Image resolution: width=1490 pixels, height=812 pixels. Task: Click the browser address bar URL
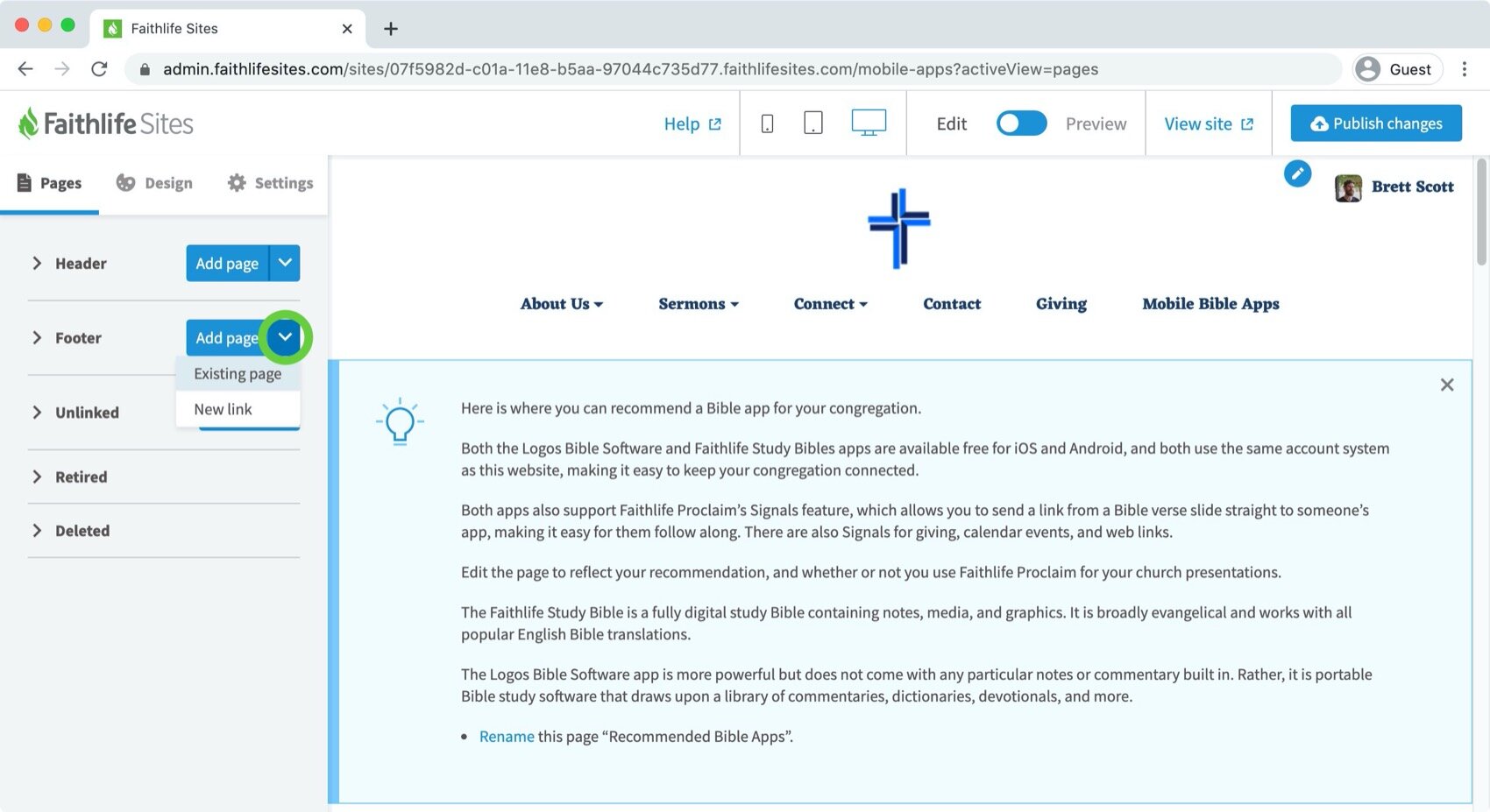coord(630,69)
